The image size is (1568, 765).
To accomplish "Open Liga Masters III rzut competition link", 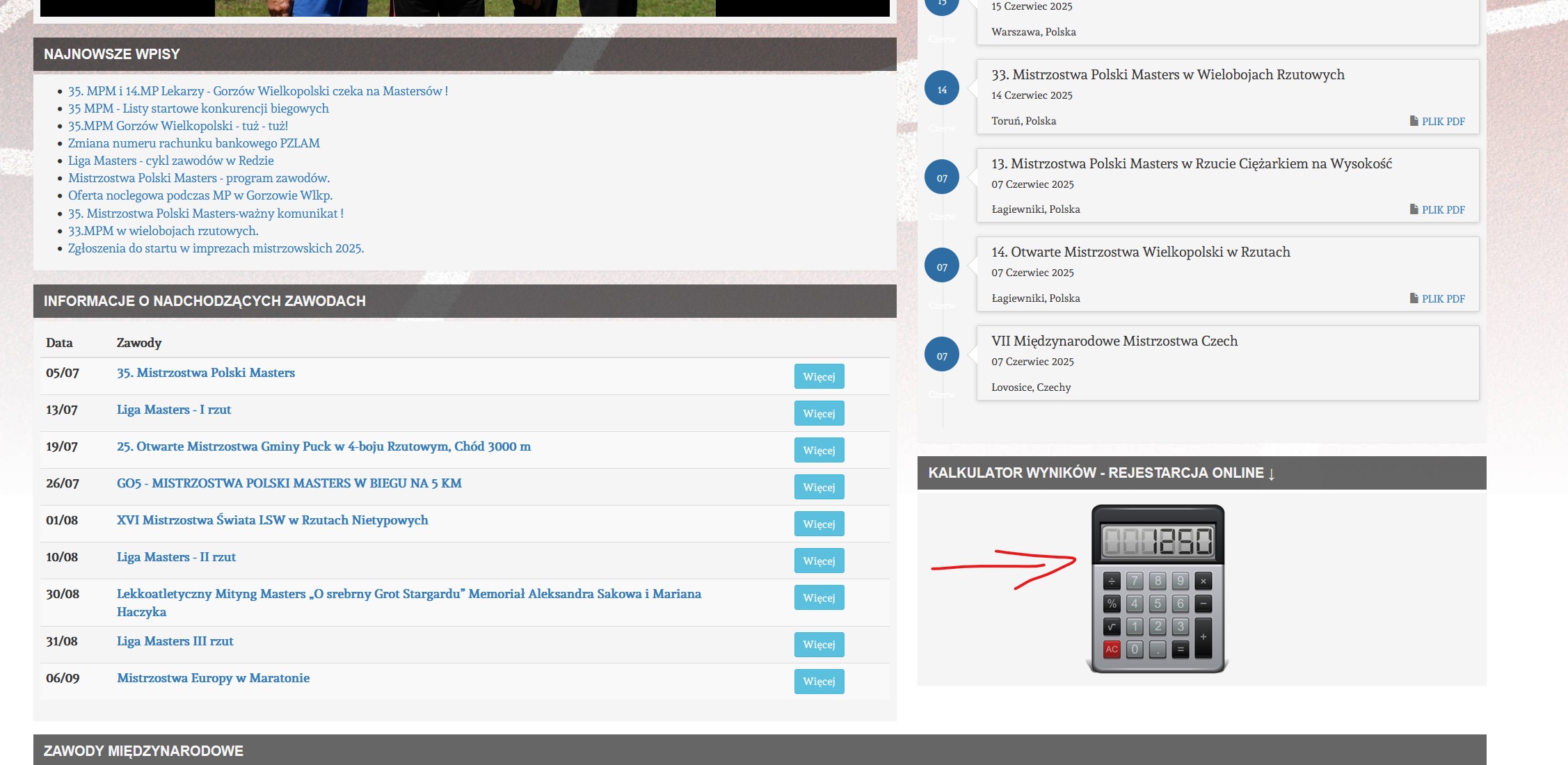I will click(x=175, y=641).
